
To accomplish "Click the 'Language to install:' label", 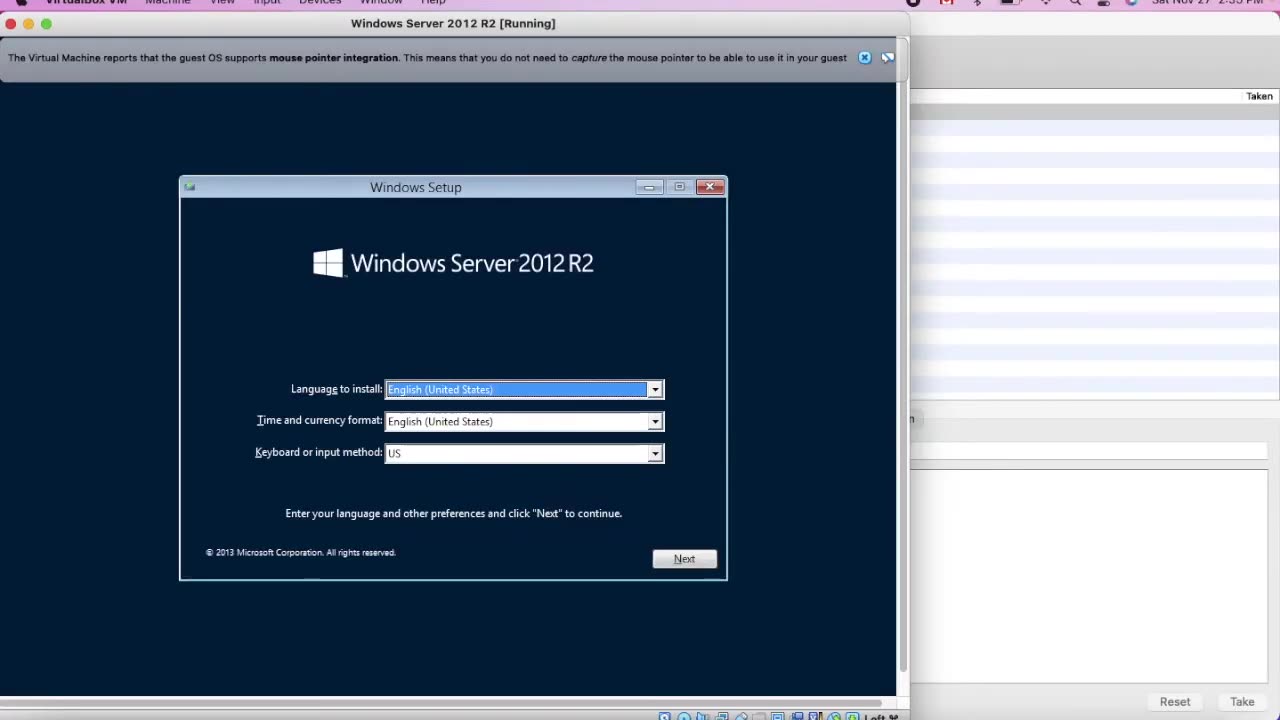I will [x=337, y=389].
